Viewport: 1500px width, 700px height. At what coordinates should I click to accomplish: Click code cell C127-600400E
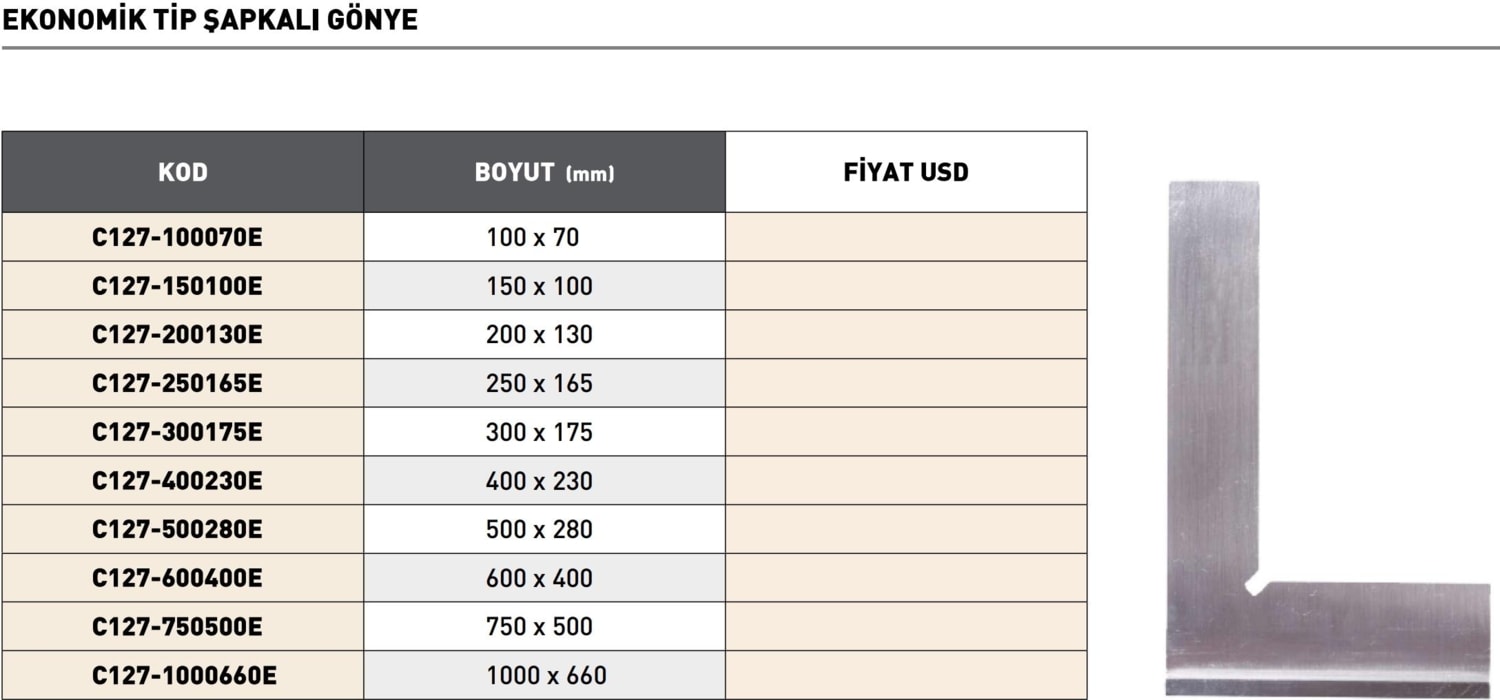177,578
